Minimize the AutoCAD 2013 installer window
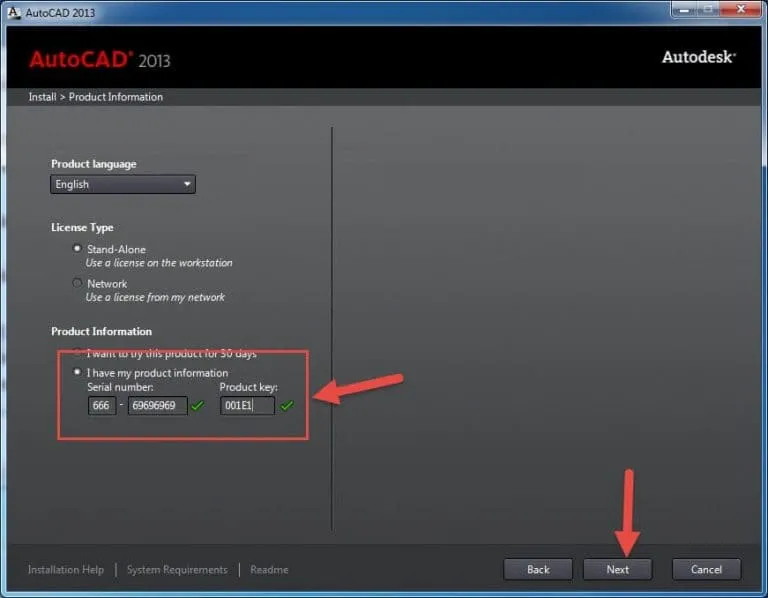 [x=685, y=9]
